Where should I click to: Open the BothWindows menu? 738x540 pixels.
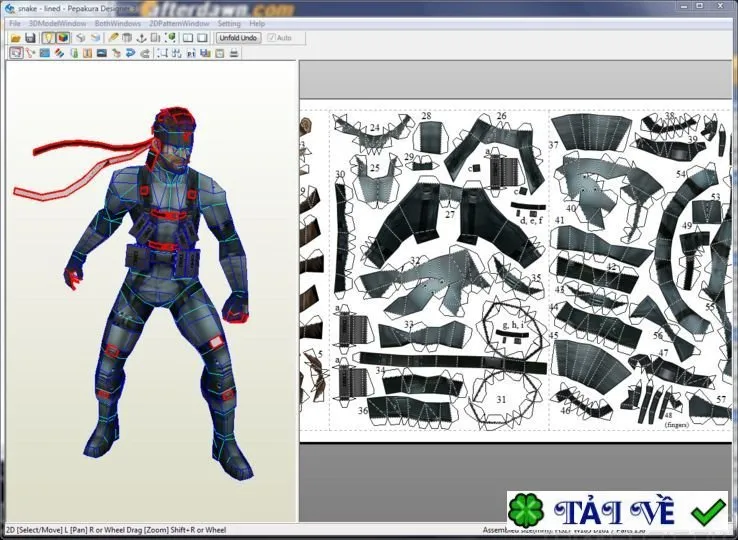point(118,23)
